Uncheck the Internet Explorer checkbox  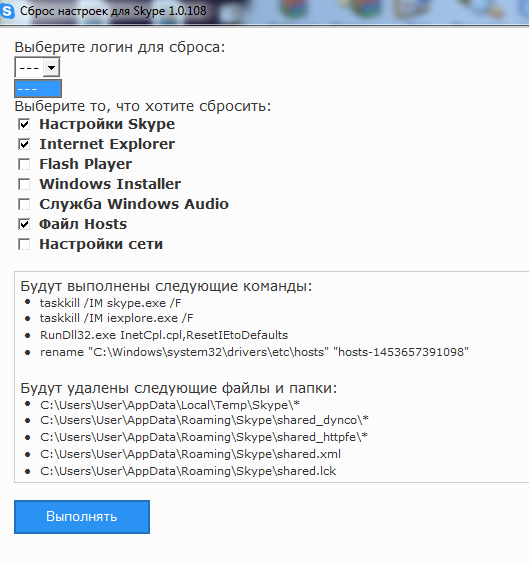pos(24,144)
